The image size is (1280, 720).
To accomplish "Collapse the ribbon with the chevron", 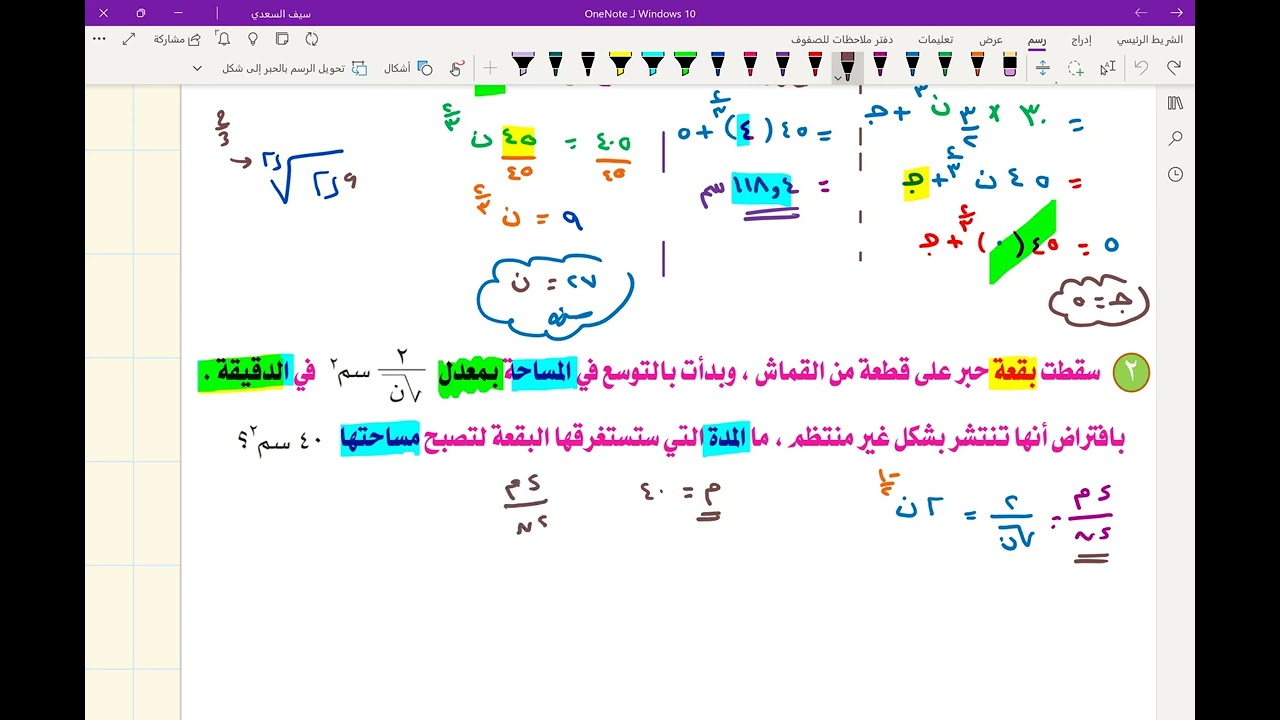I will coord(197,68).
